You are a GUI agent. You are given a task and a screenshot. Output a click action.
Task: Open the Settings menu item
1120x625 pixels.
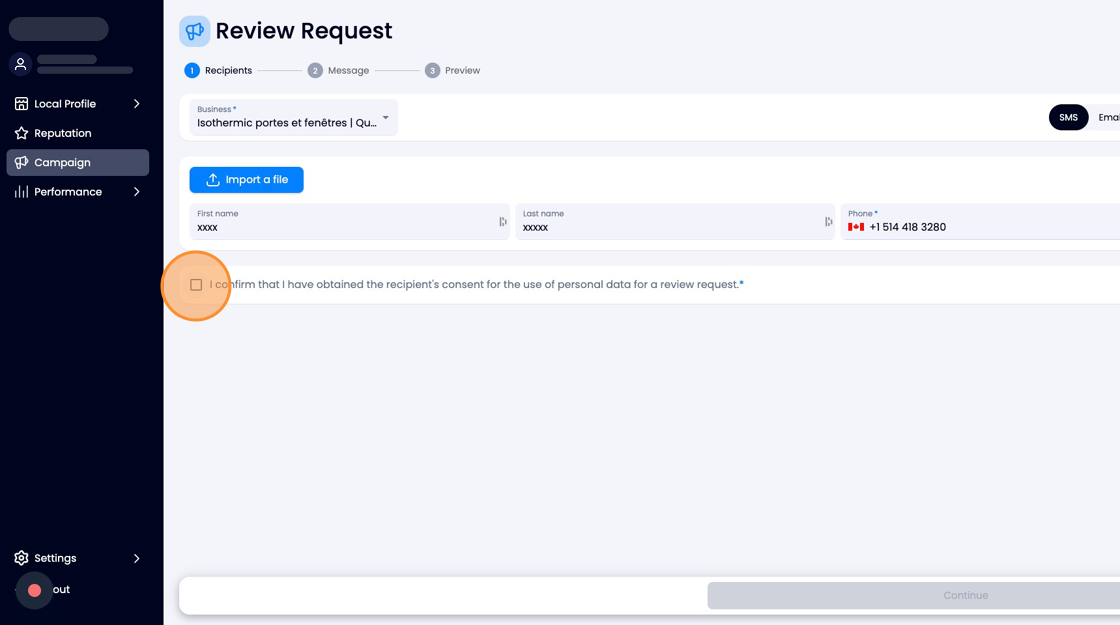click(78, 558)
